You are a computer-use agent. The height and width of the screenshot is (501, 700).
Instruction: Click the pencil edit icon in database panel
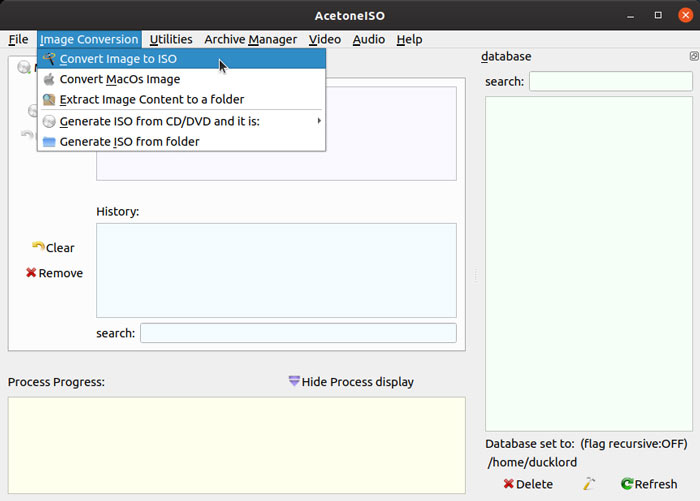[590, 484]
